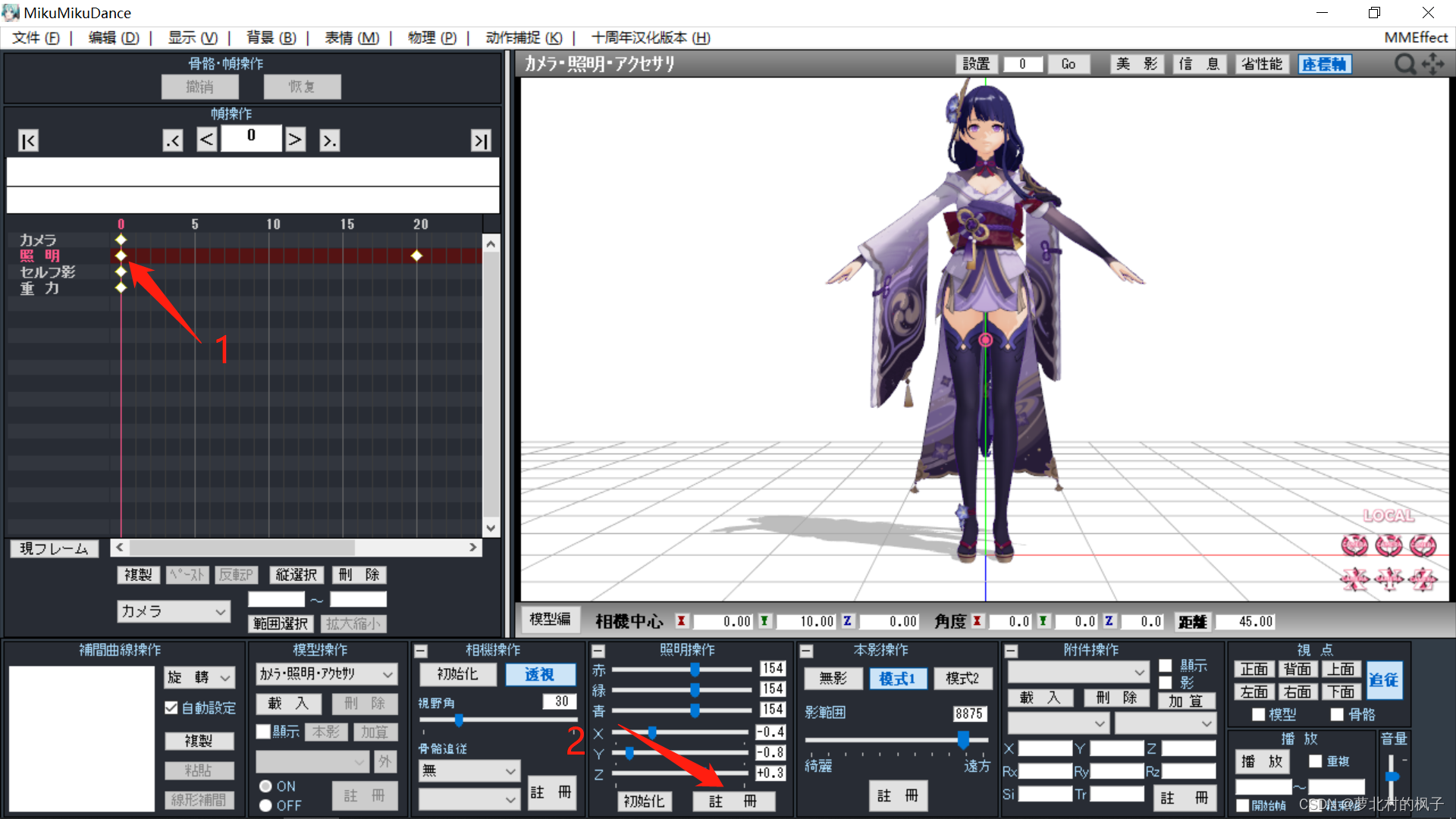Click the move view cross-arrows icon
The width and height of the screenshot is (1456, 819).
click(1432, 64)
